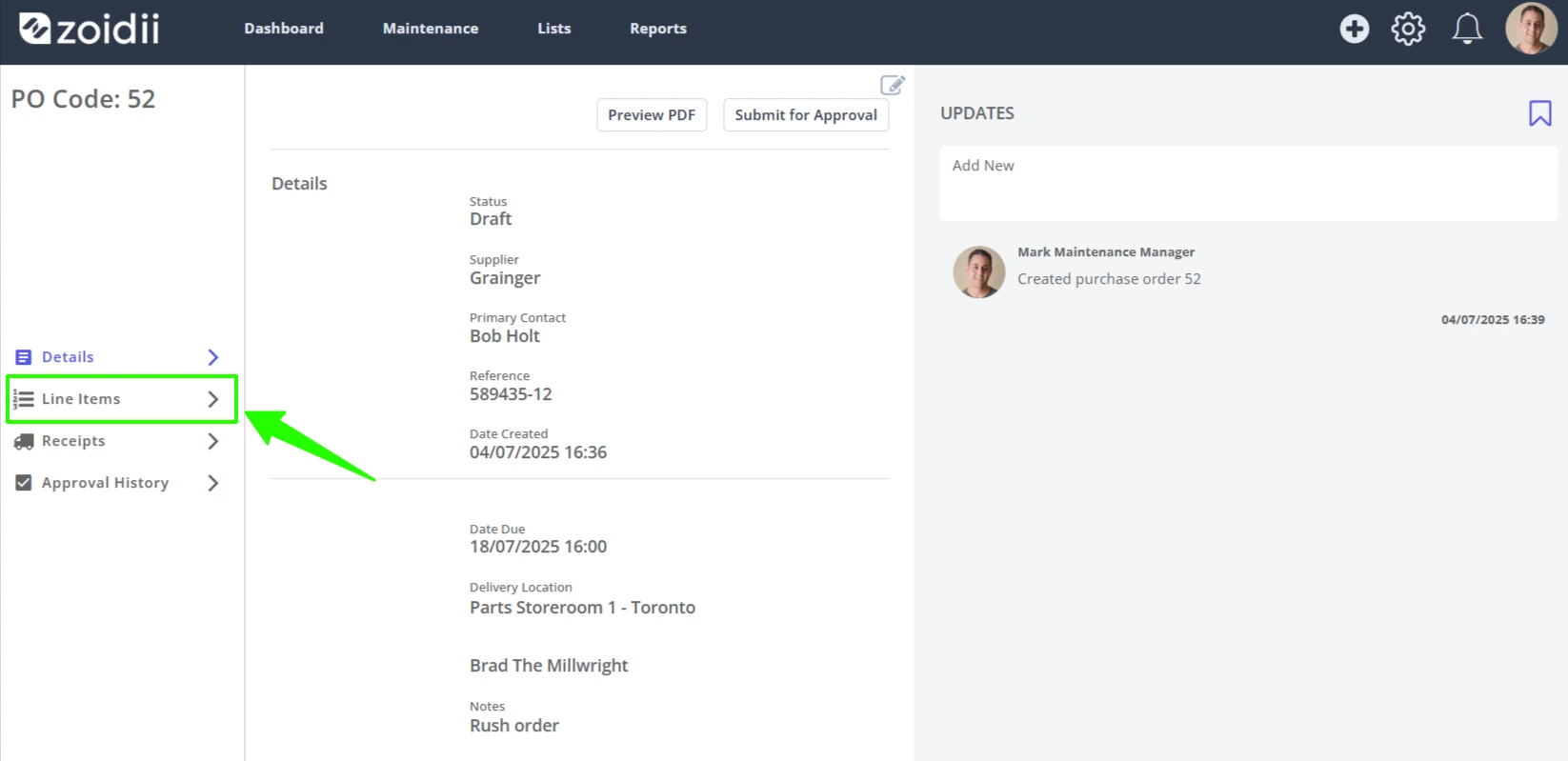The image size is (1568, 761).
Task: Select the Details sidebar tab
Action: tap(118, 357)
